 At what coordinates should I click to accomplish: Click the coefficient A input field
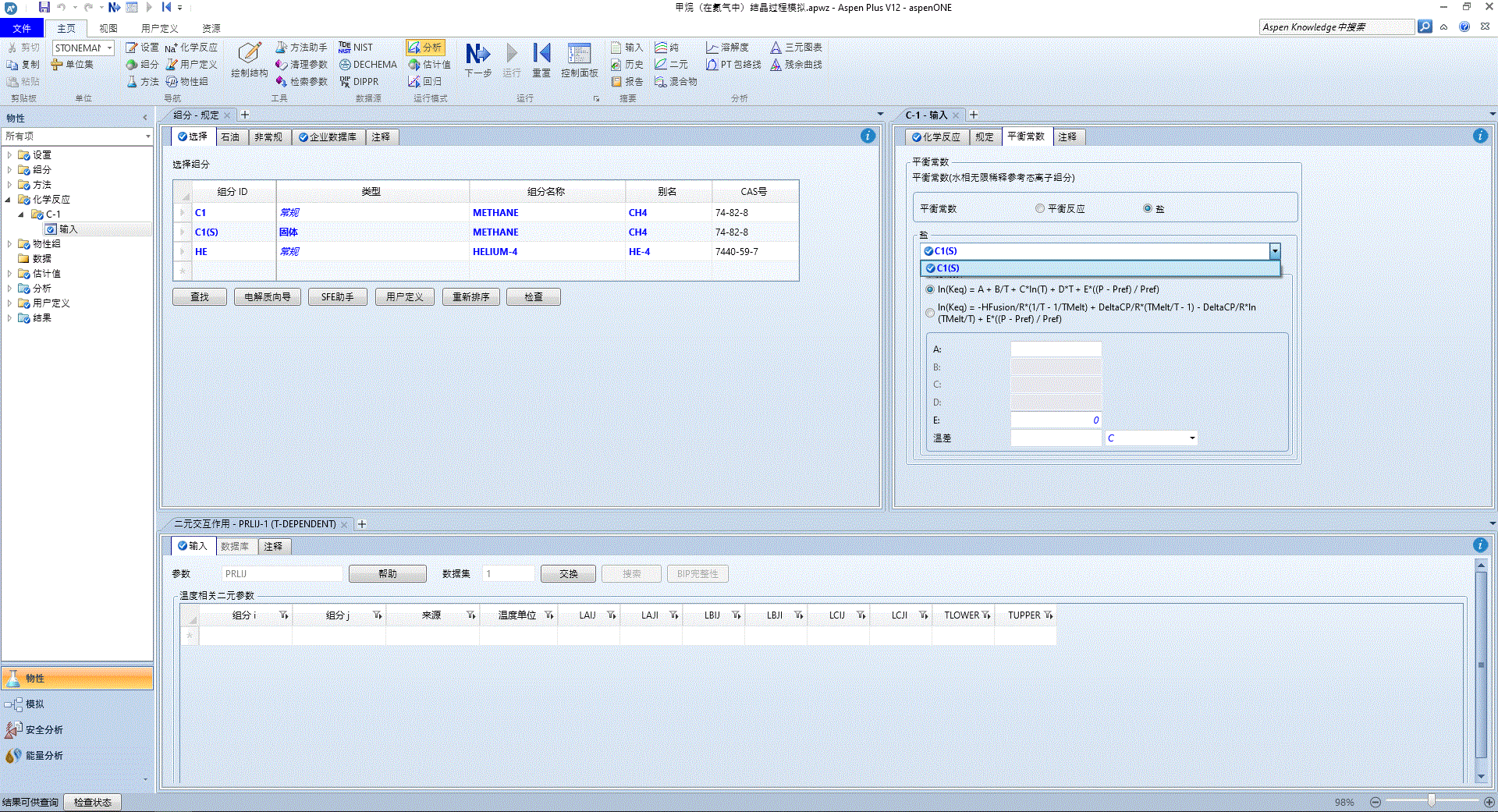click(1056, 349)
